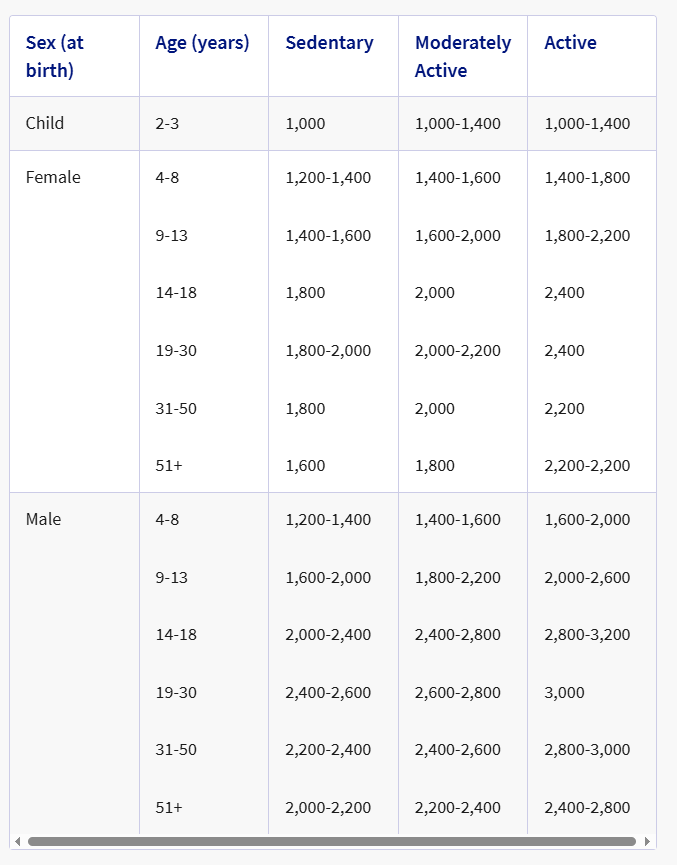
Task: Select the Child sedentary value 1,000
Action: click(x=305, y=124)
